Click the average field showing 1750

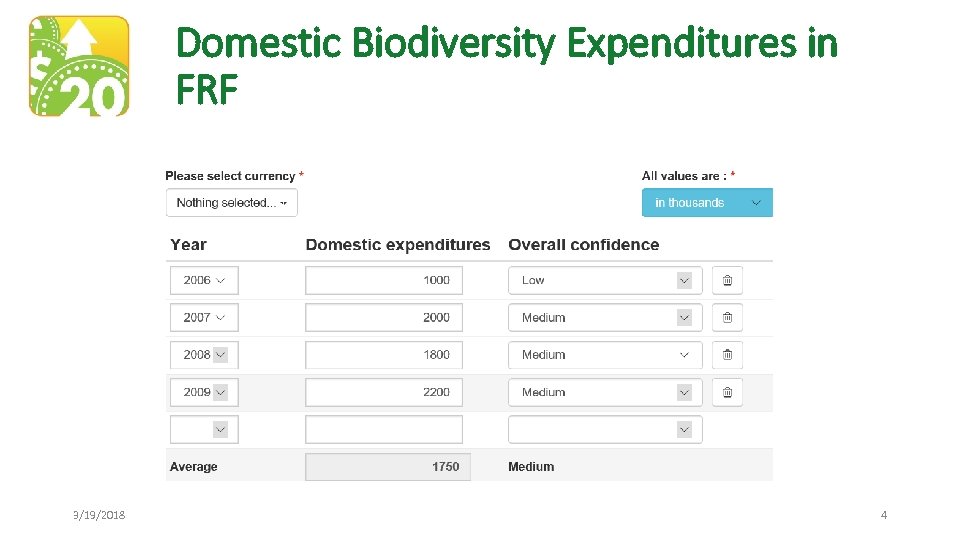point(388,467)
